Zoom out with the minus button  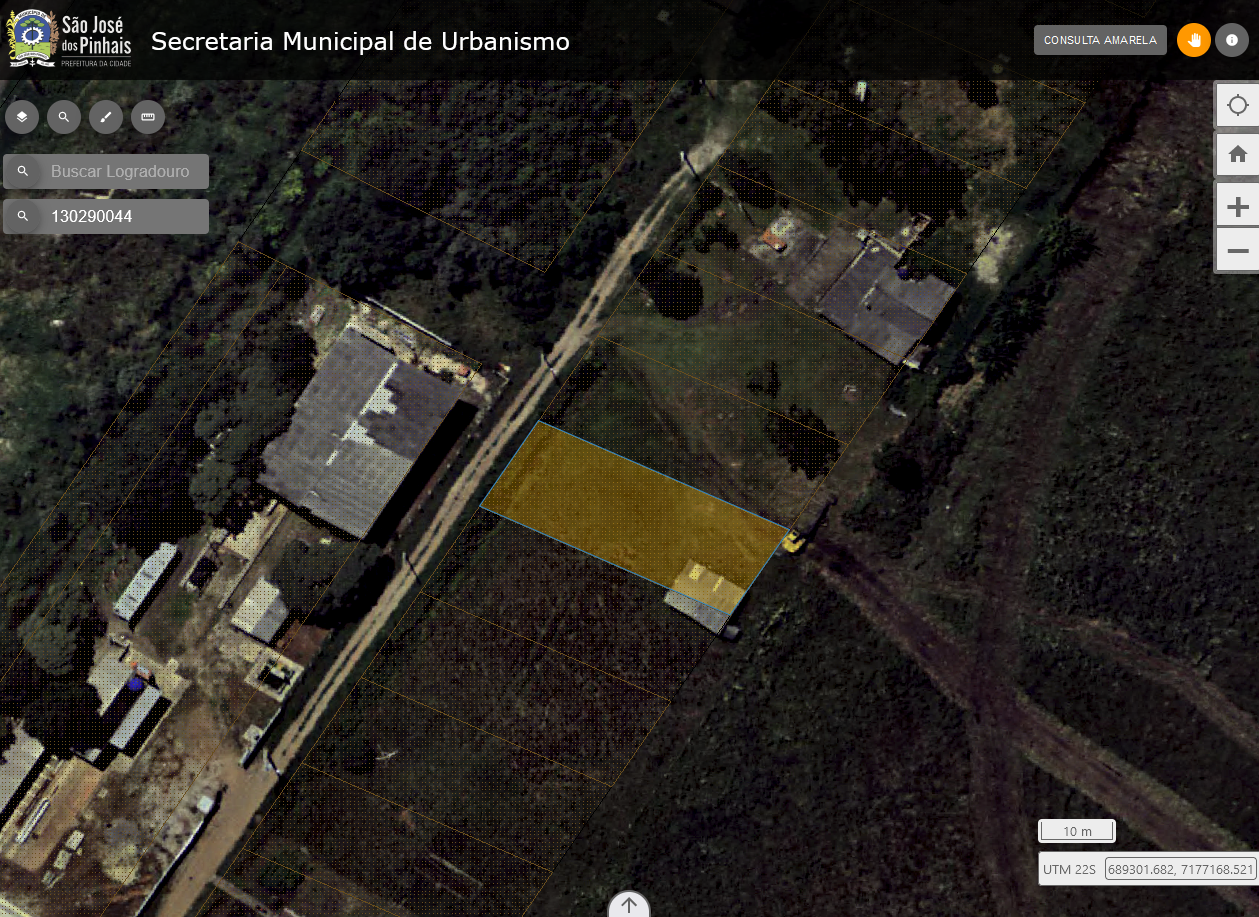point(1238,250)
